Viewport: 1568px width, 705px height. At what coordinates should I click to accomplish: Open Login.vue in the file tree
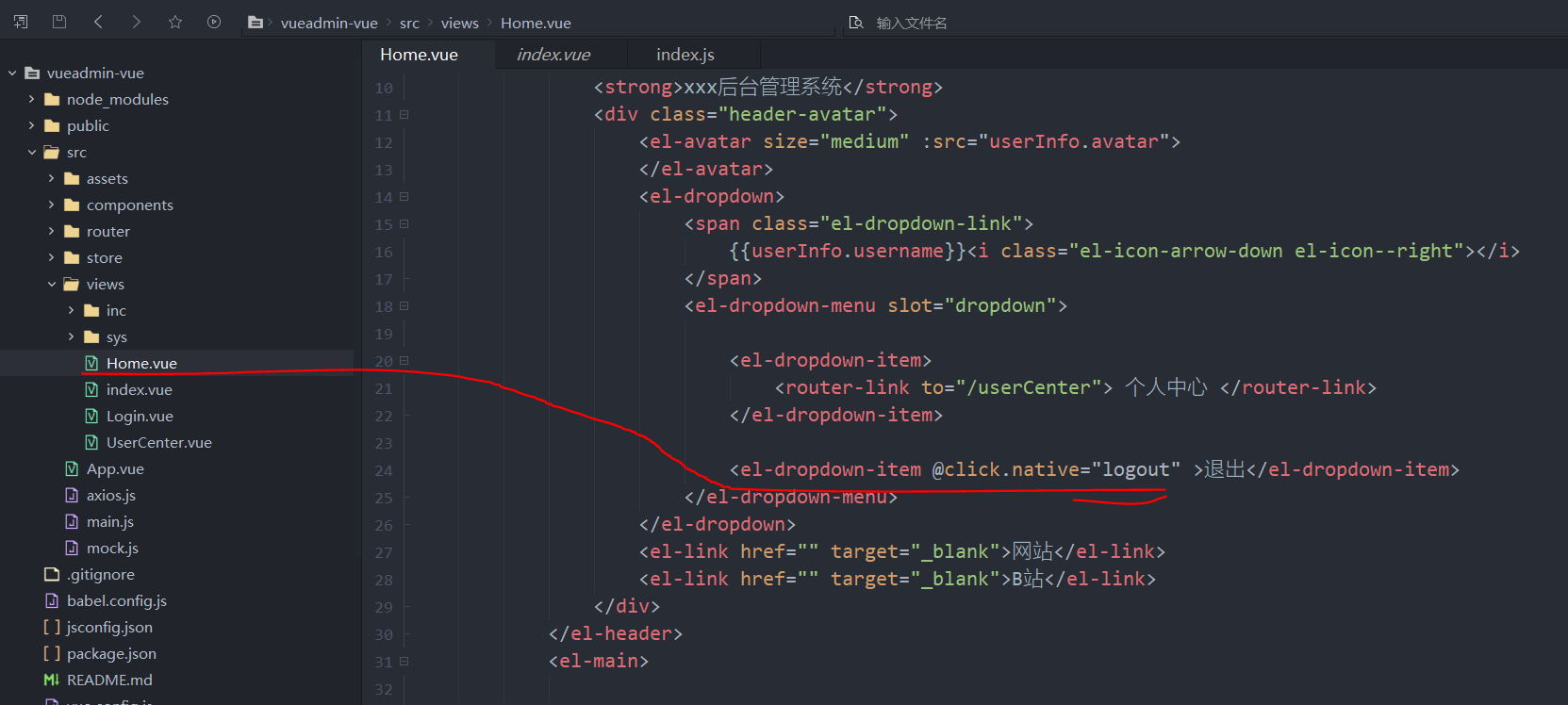click(140, 416)
